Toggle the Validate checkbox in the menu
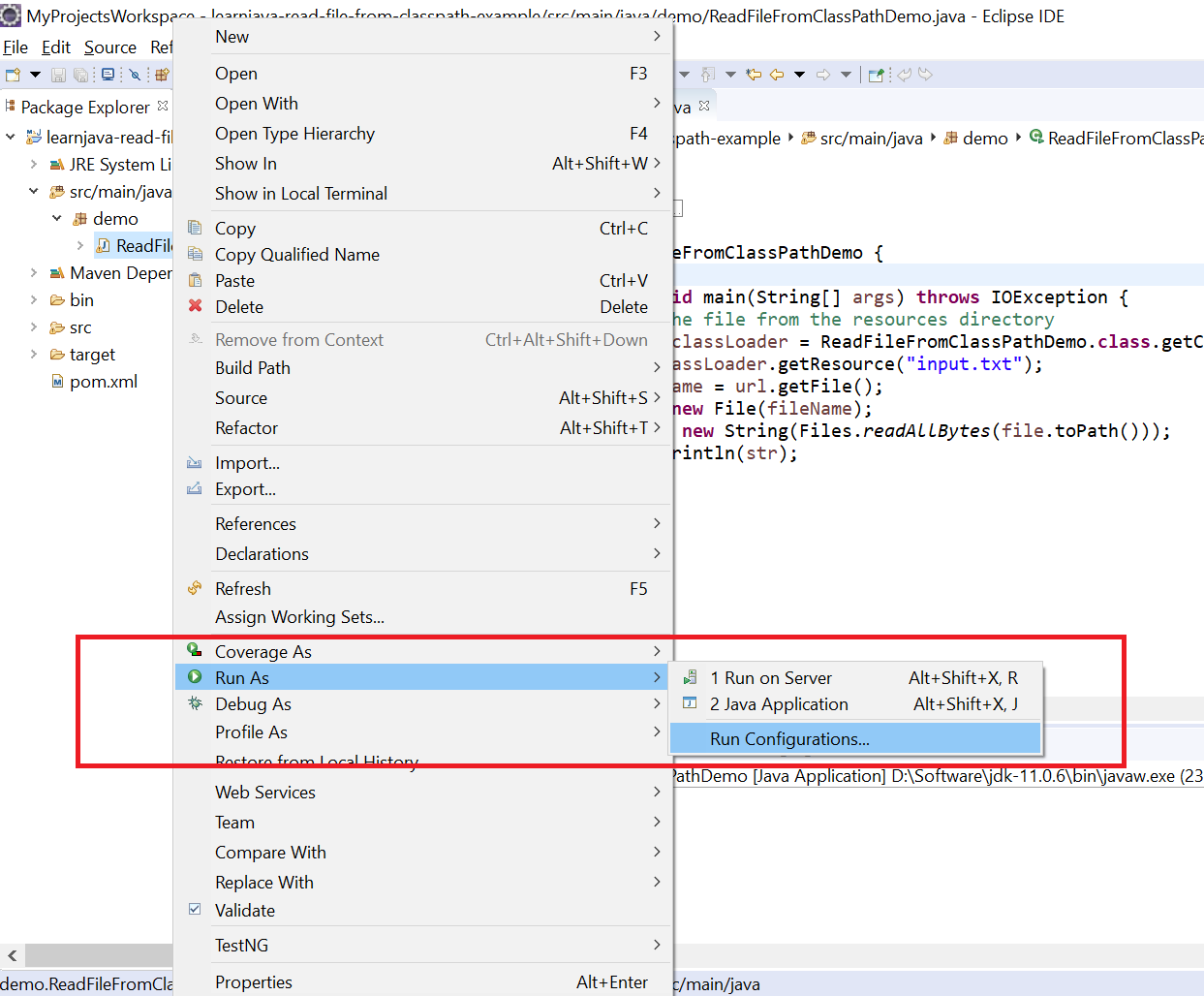Screen dimensions: 1204x996 click(196, 910)
